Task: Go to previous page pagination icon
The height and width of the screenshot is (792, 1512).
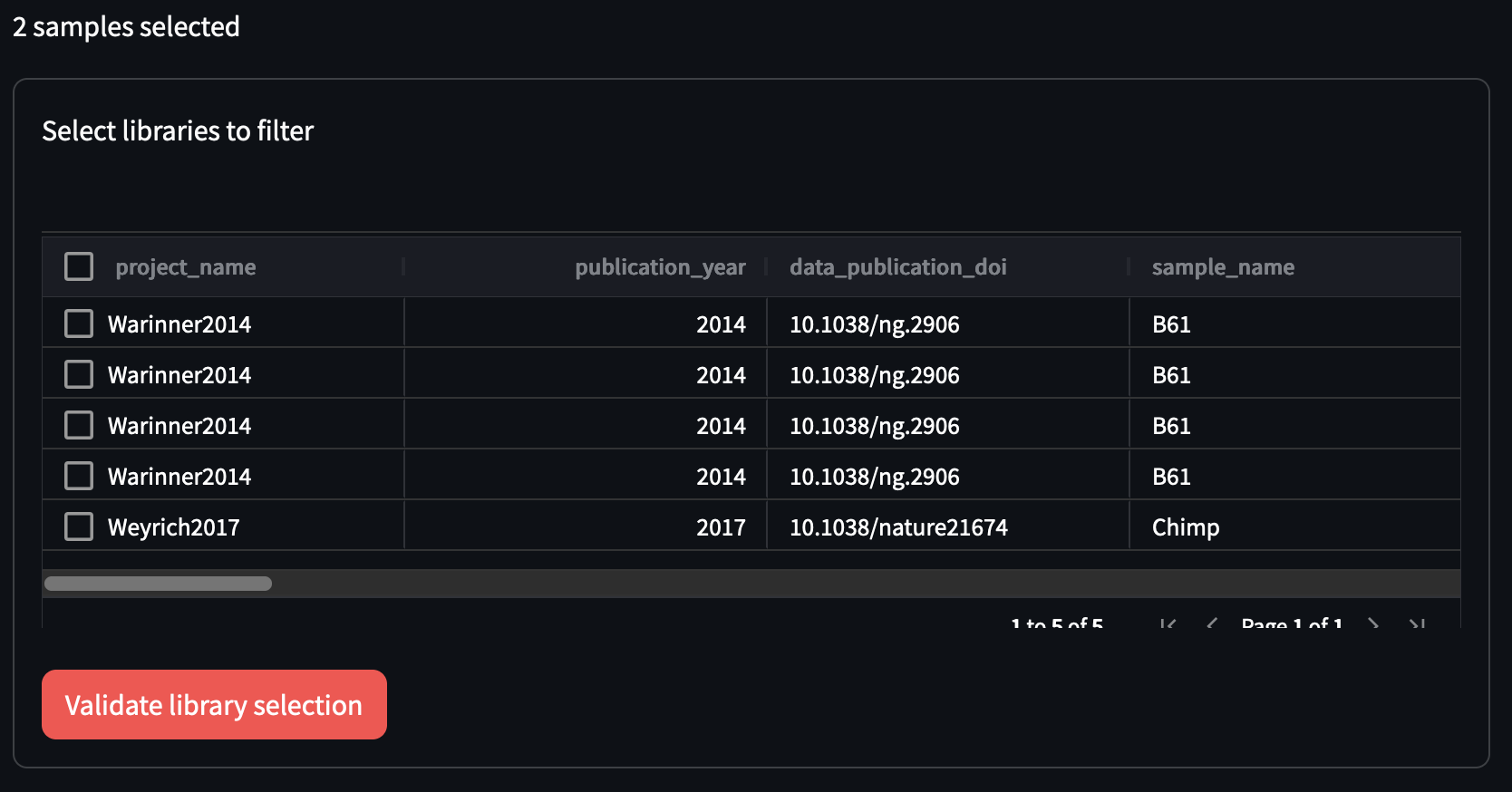Action: (1212, 623)
